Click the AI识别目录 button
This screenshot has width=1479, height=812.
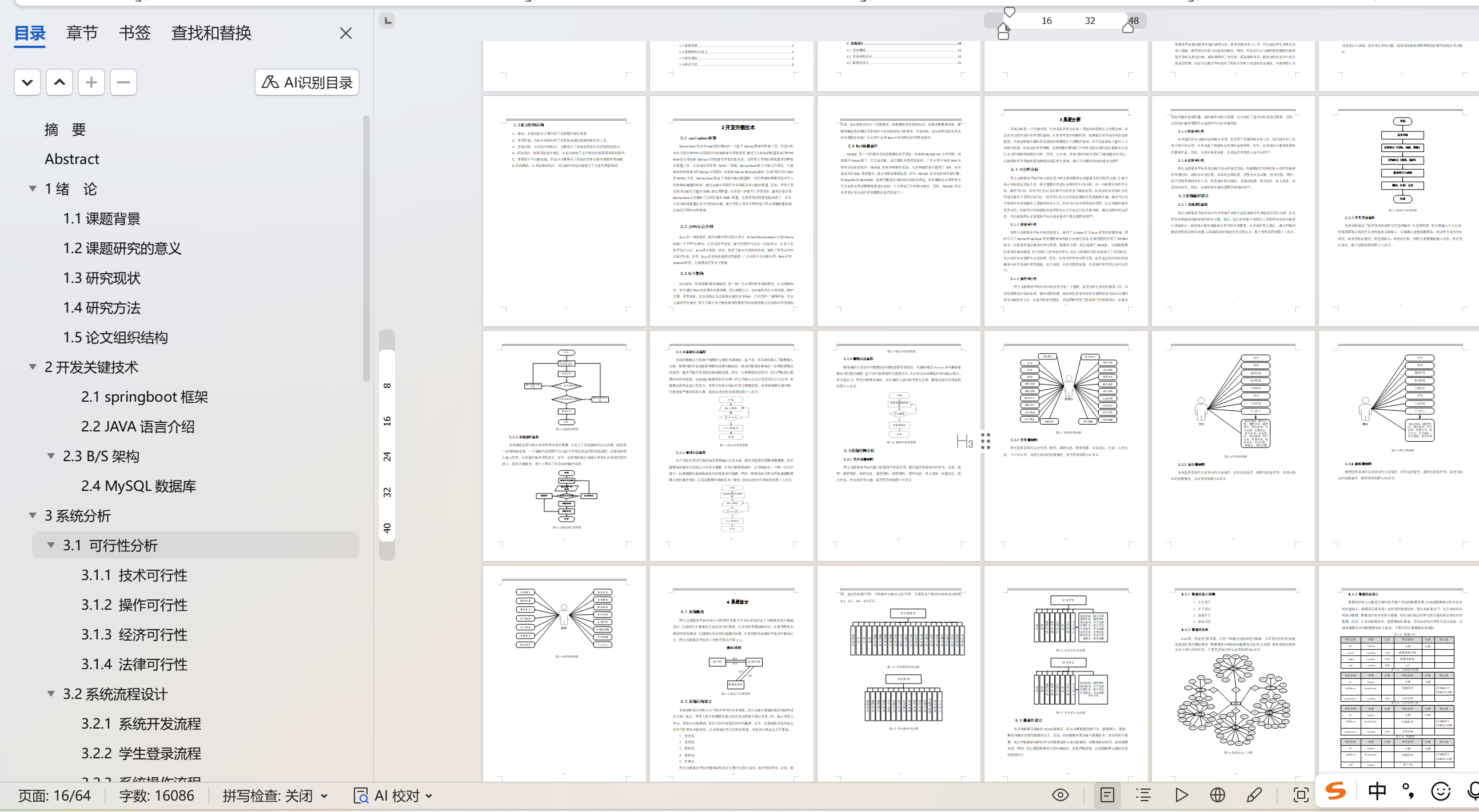pos(307,83)
